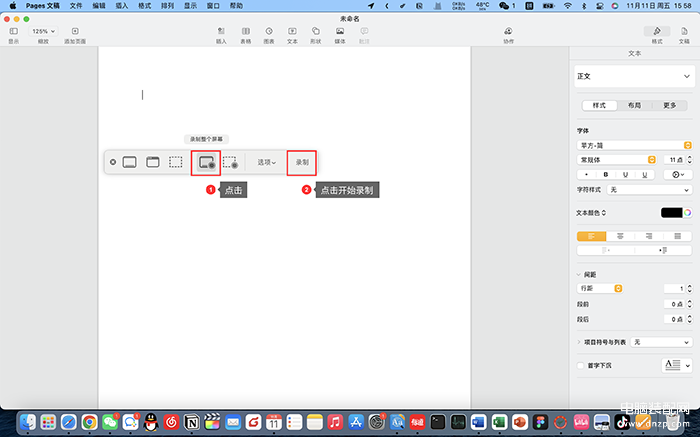Choose Capture Entire Screen icon

pos(130,161)
